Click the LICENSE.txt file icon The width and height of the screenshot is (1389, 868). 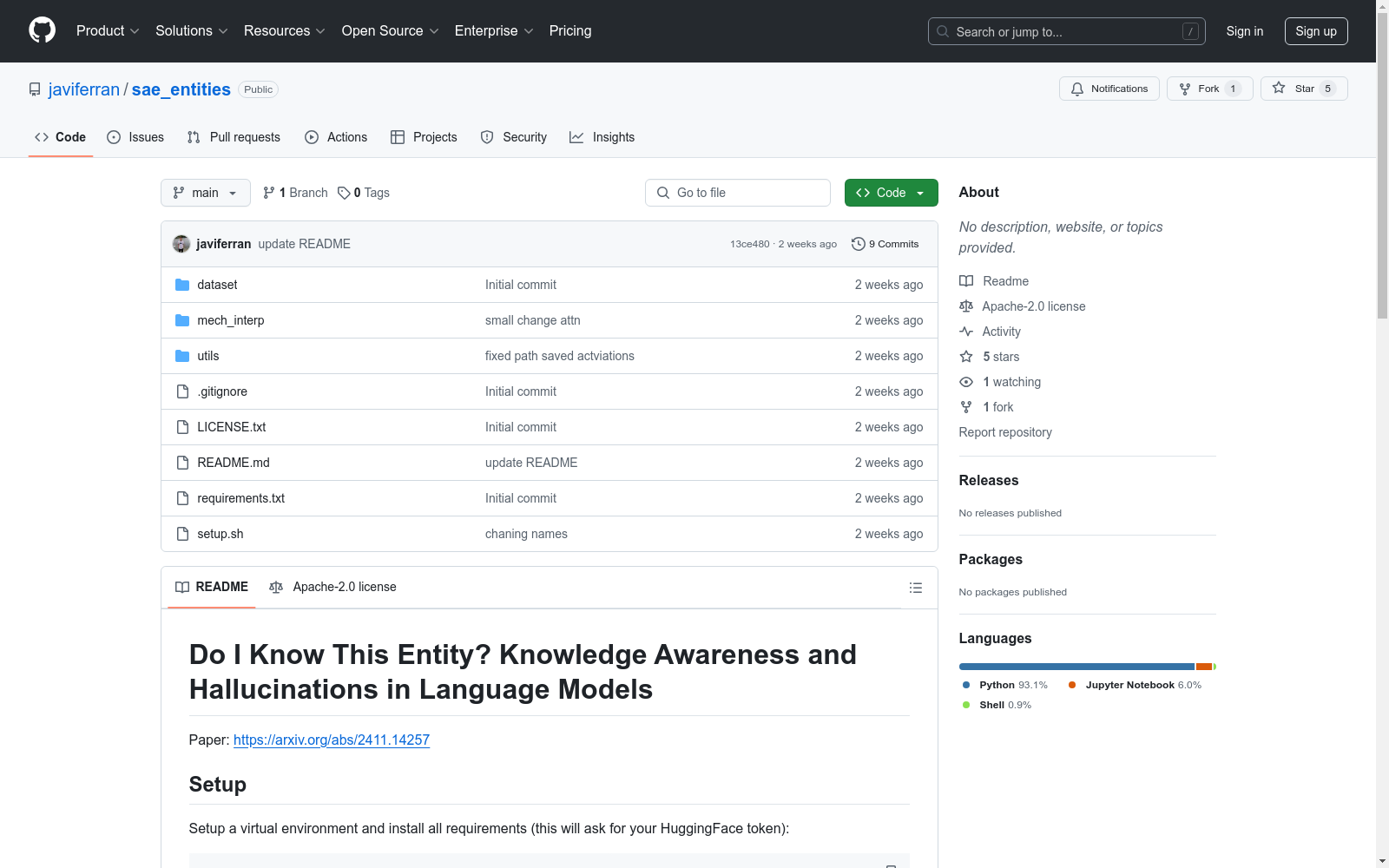point(182,427)
